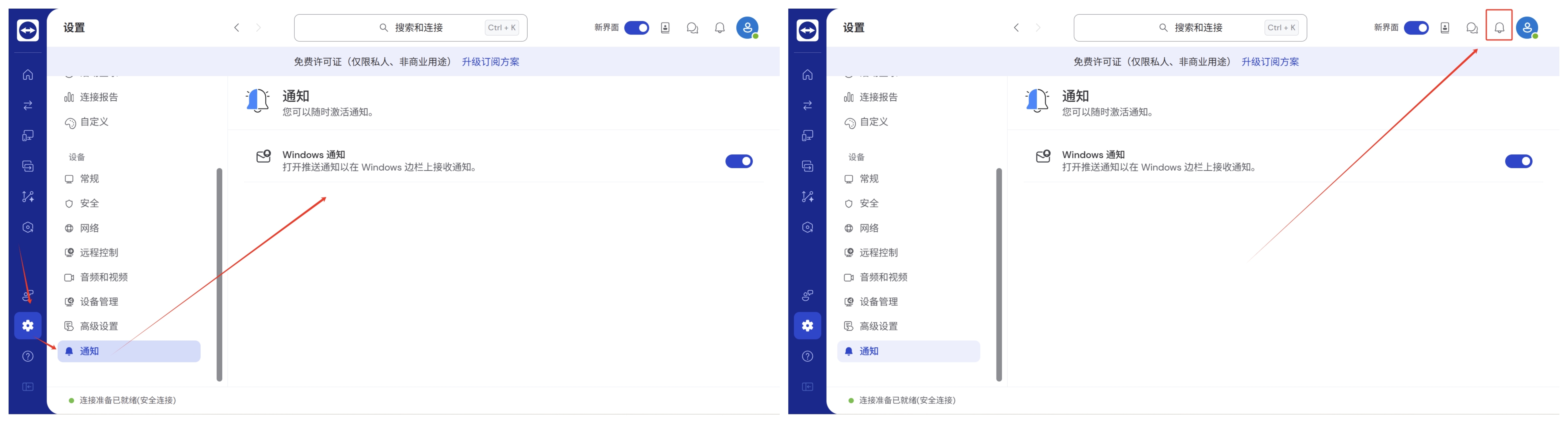Open the user avatar in right window

click(1527, 27)
